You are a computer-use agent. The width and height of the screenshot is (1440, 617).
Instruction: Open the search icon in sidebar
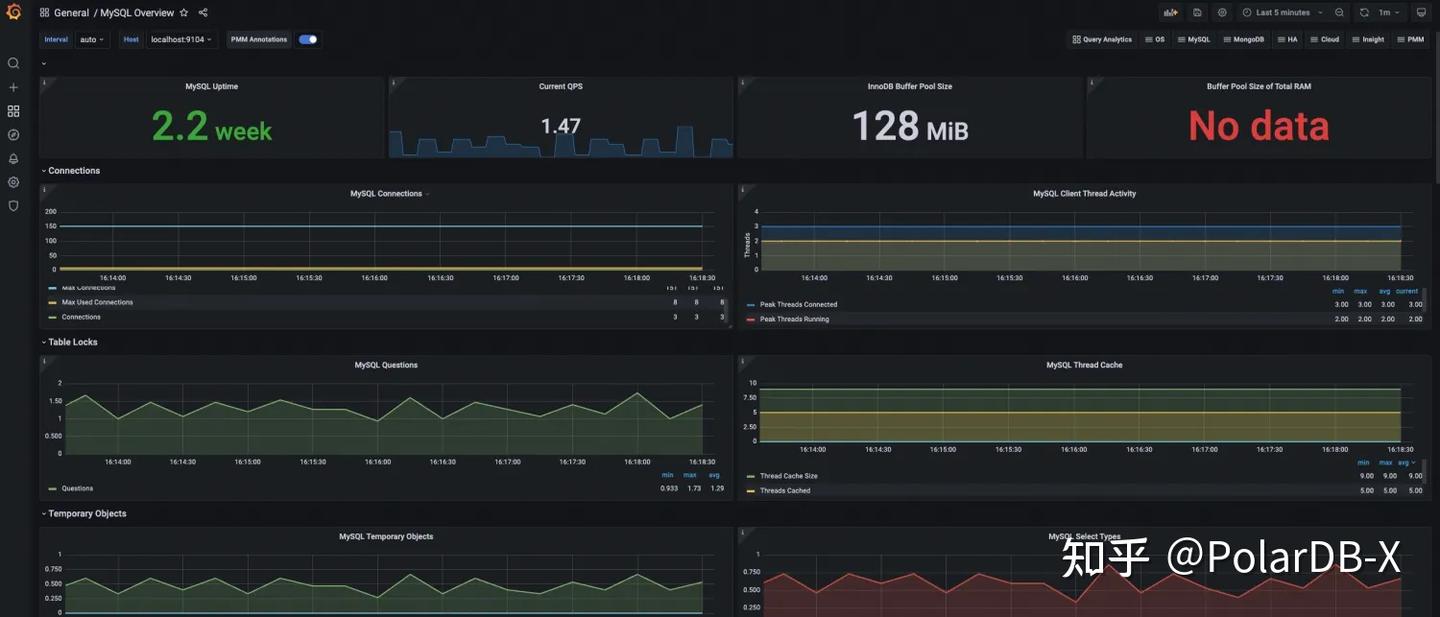tap(13, 63)
